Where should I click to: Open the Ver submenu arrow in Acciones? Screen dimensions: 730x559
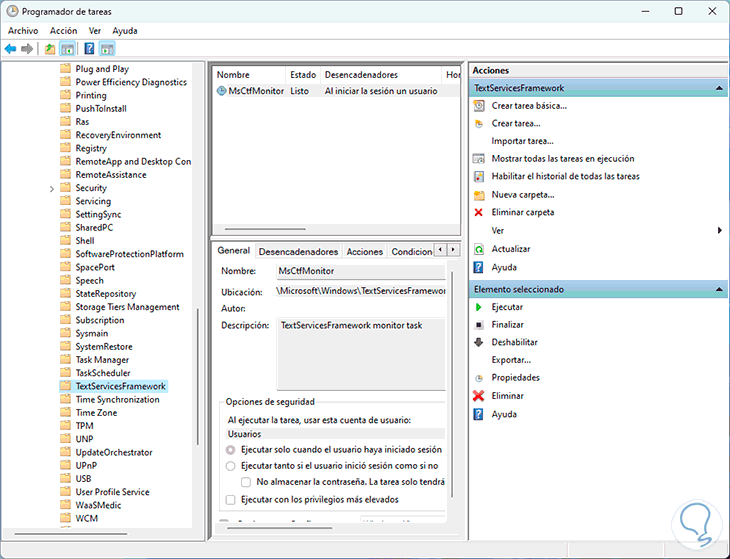720,231
